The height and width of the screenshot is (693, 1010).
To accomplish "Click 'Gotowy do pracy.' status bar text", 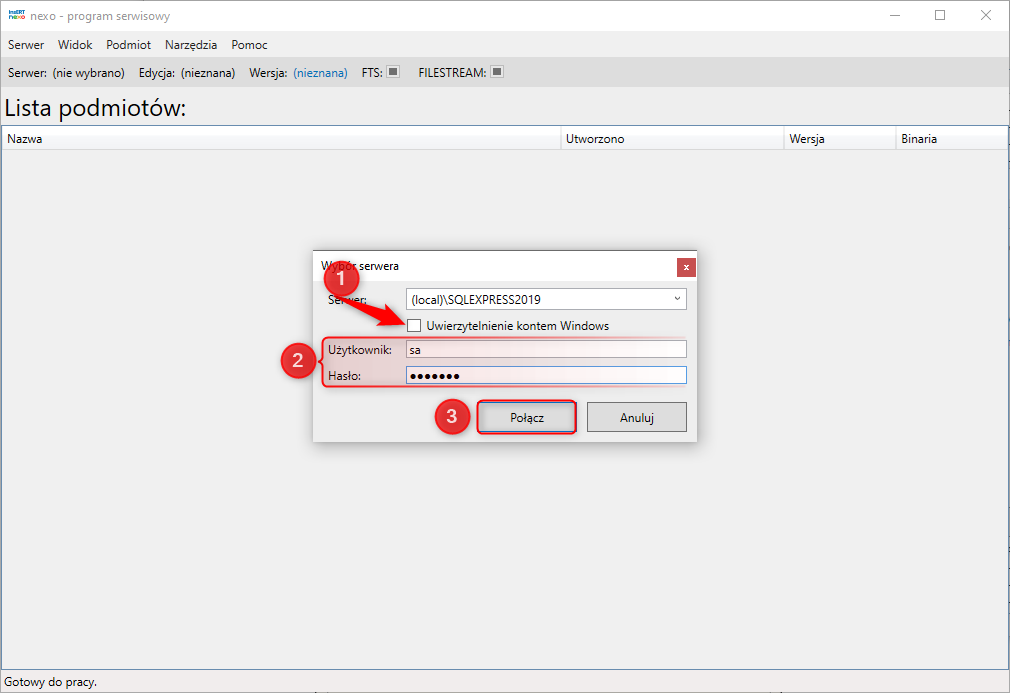I will (x=50, y=681).
